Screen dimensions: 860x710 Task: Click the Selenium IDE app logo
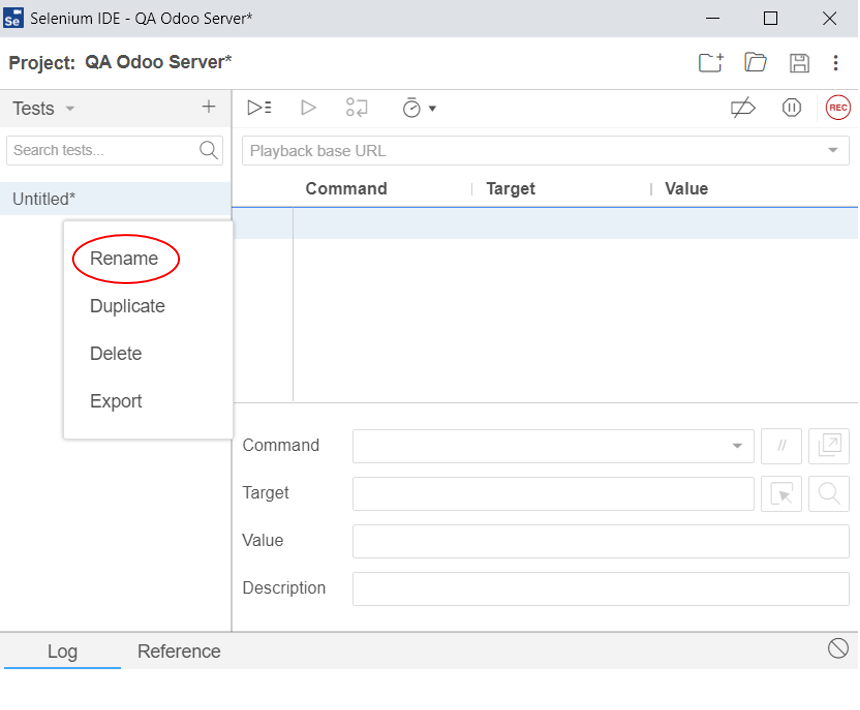click(13, 18)
